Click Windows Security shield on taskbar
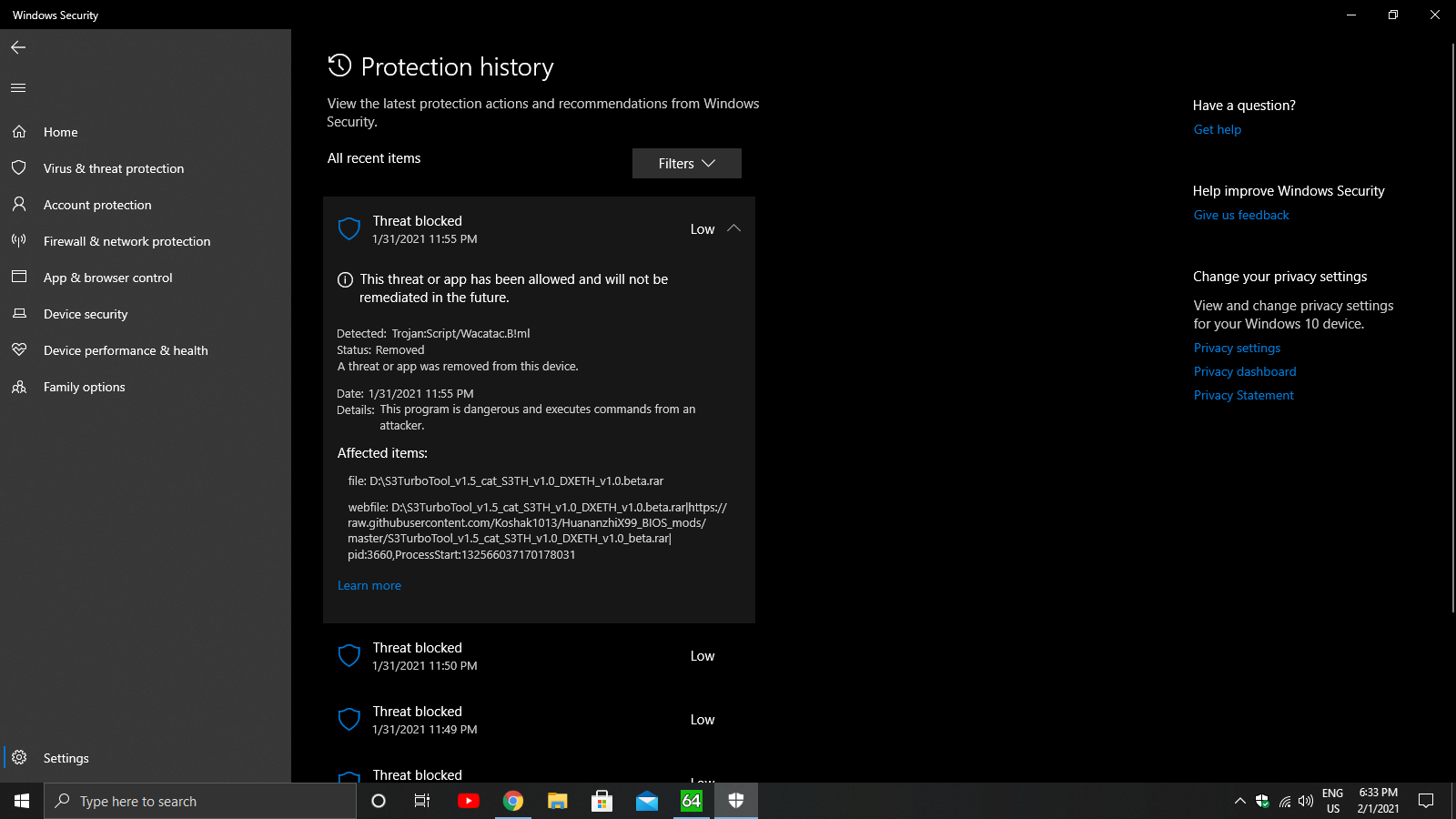Viewport: 1456px width, 819px height. (736, 801)
